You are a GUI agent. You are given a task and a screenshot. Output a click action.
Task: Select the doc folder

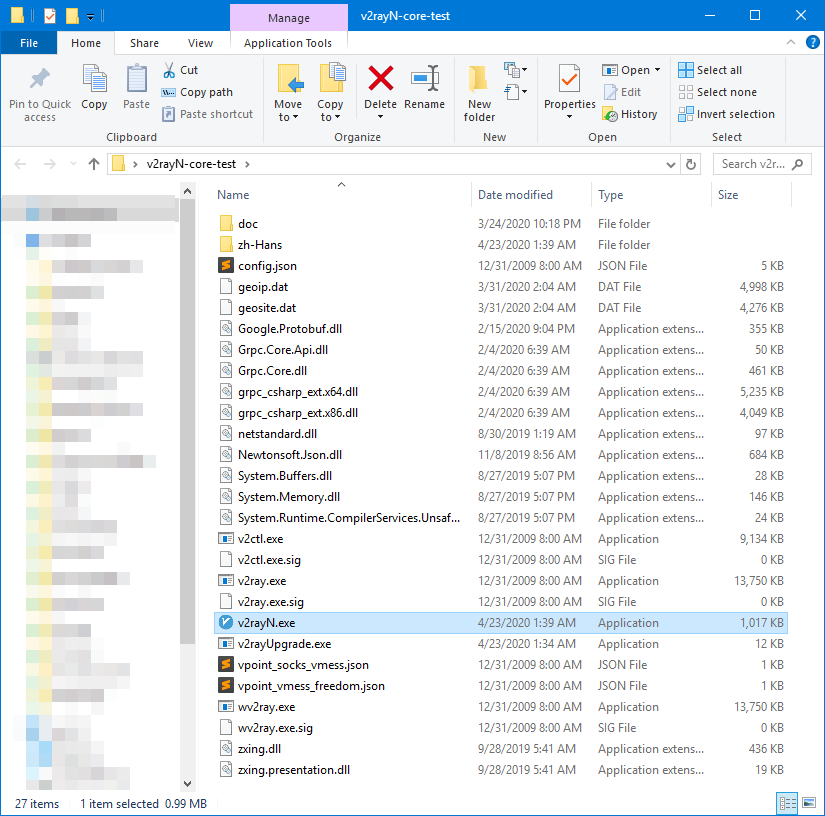coord(500,224)
